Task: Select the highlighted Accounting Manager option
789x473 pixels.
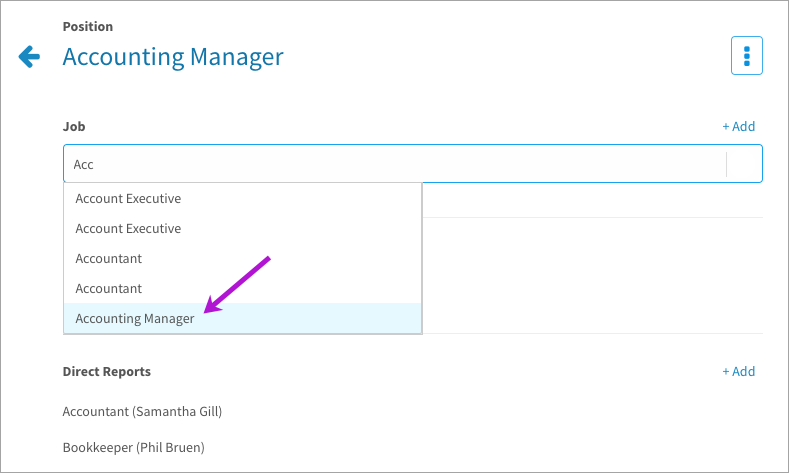Action: click(x=243, y=319)
